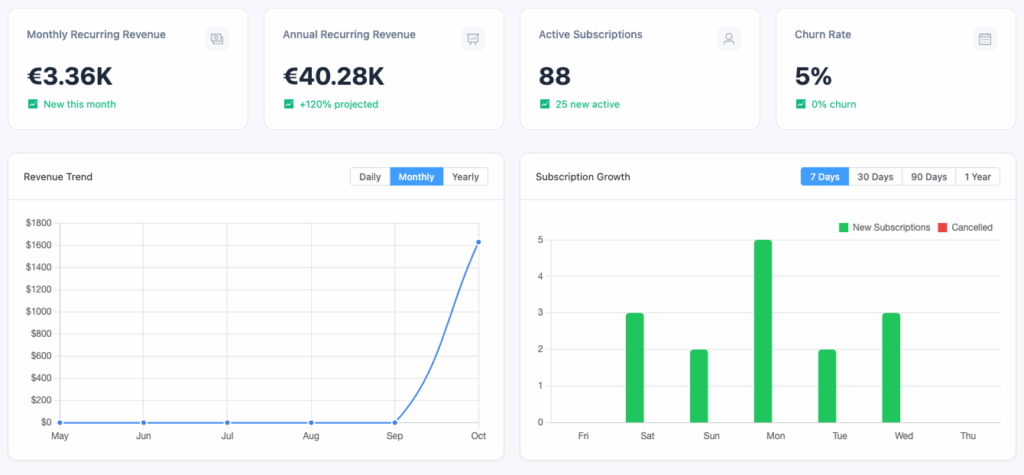Select Monthly view for Revenue Trend
1024x475 pixels.
(x=416, y=177)
